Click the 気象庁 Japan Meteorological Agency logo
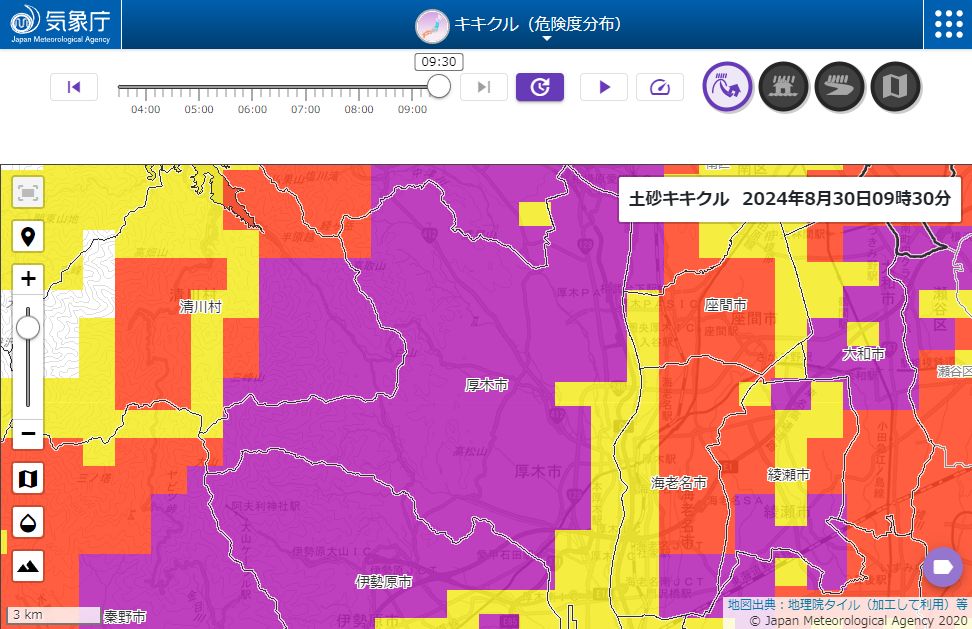 61,24
